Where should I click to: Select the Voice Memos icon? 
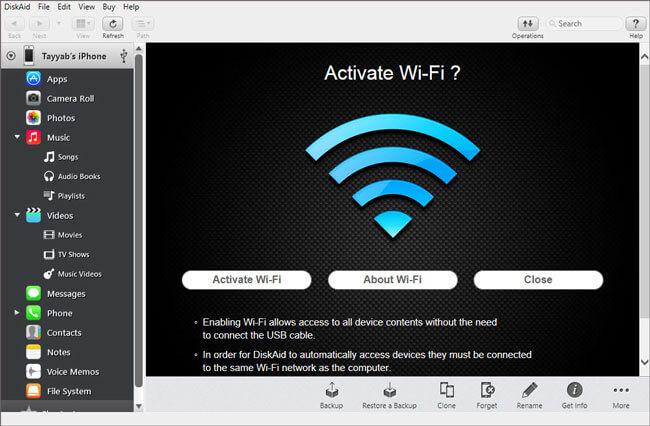tap(34, 371)
